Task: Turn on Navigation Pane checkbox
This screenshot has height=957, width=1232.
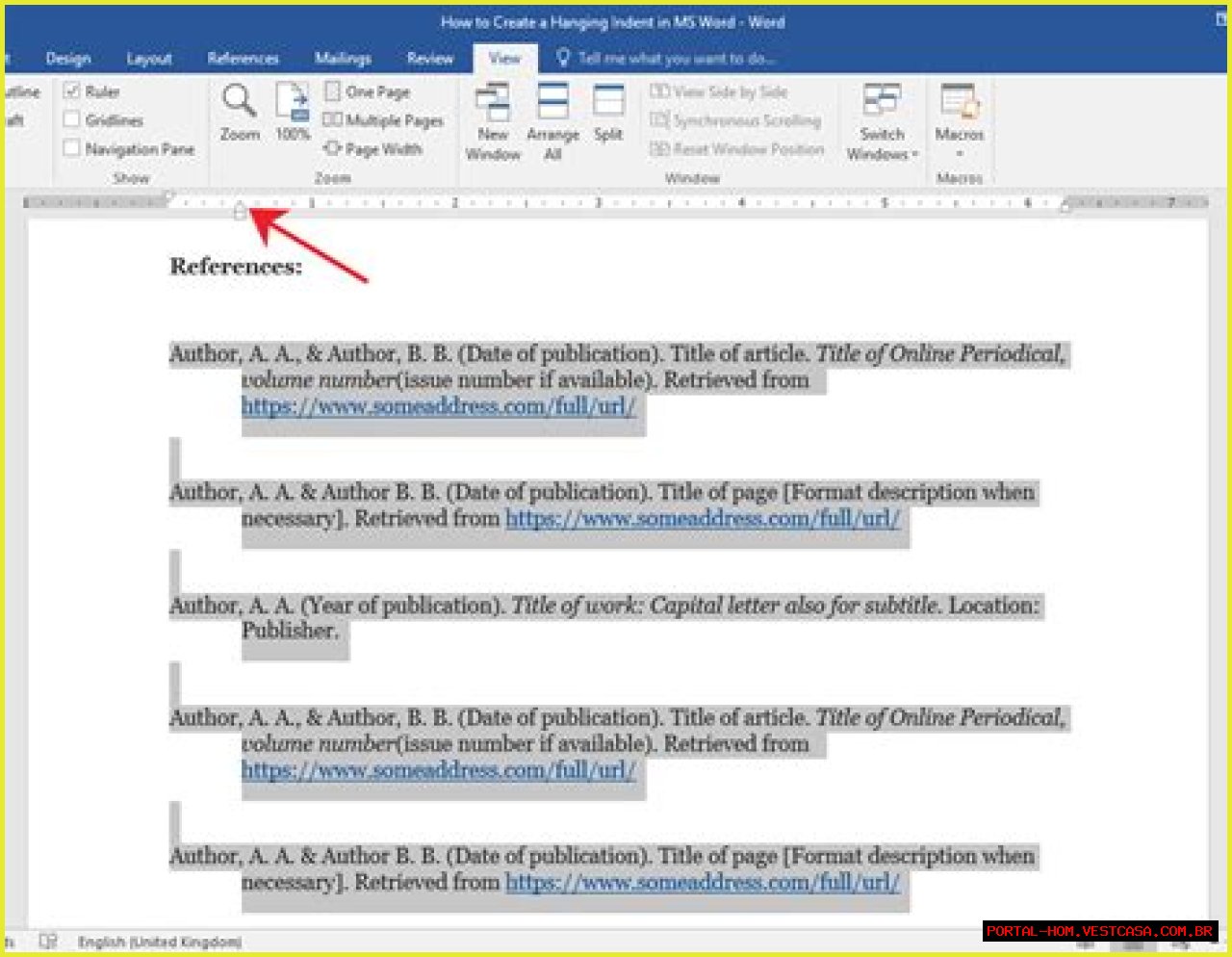Action: tap(71, 149)
